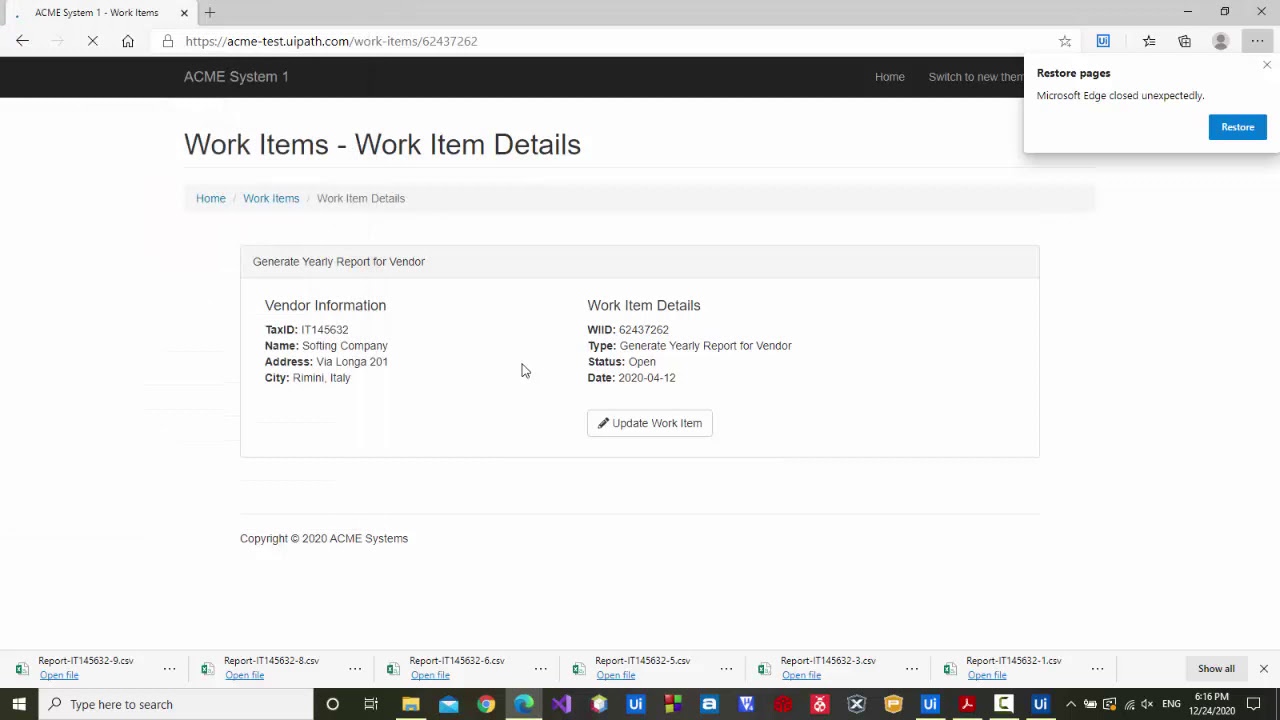This screenshot has width=1280, height=720.
Task: Go to browser Home page
Action: coord(128,41)
